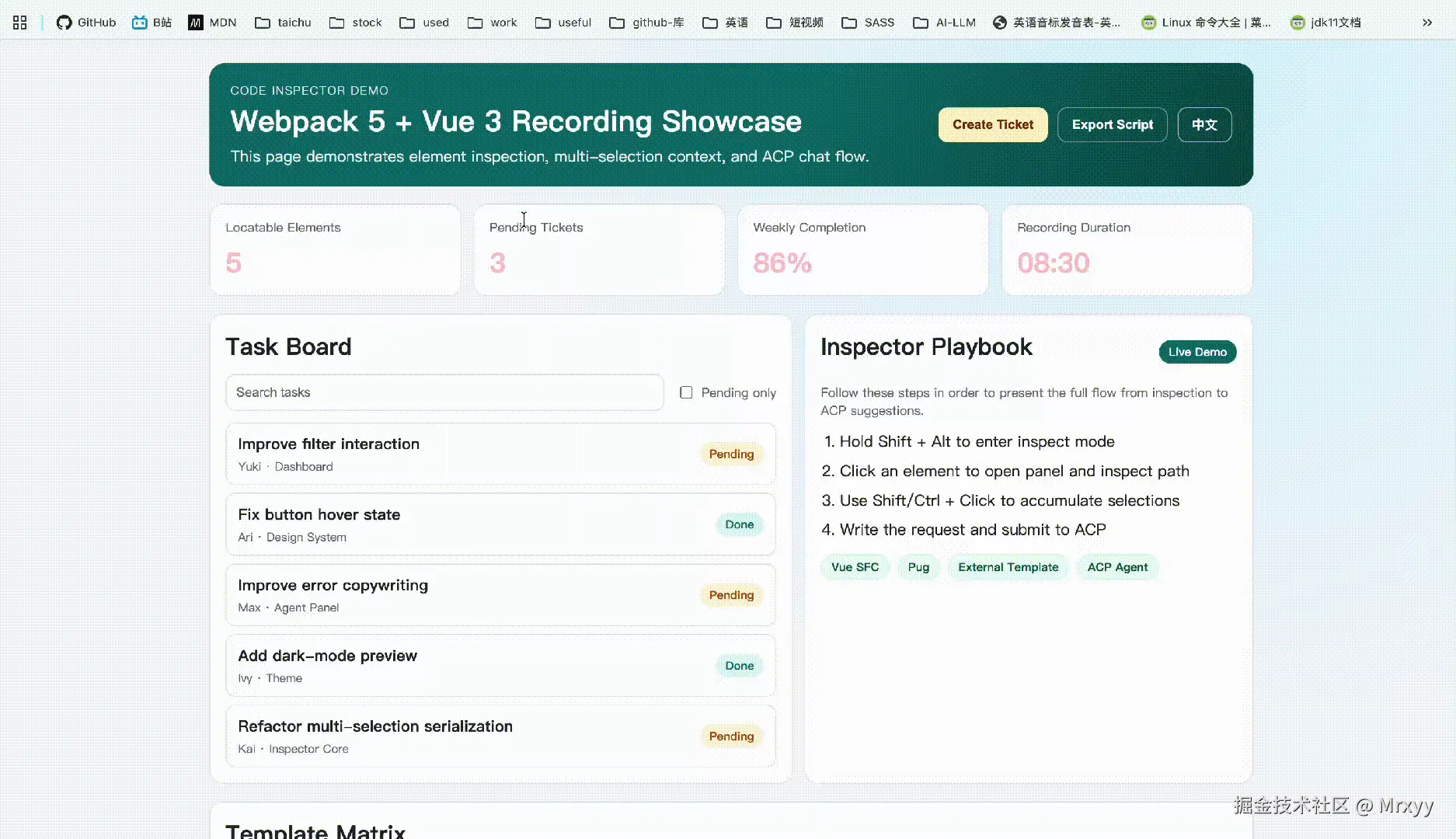
Task: Click Done badge on Fix button hover state
Action: [740, 524]
